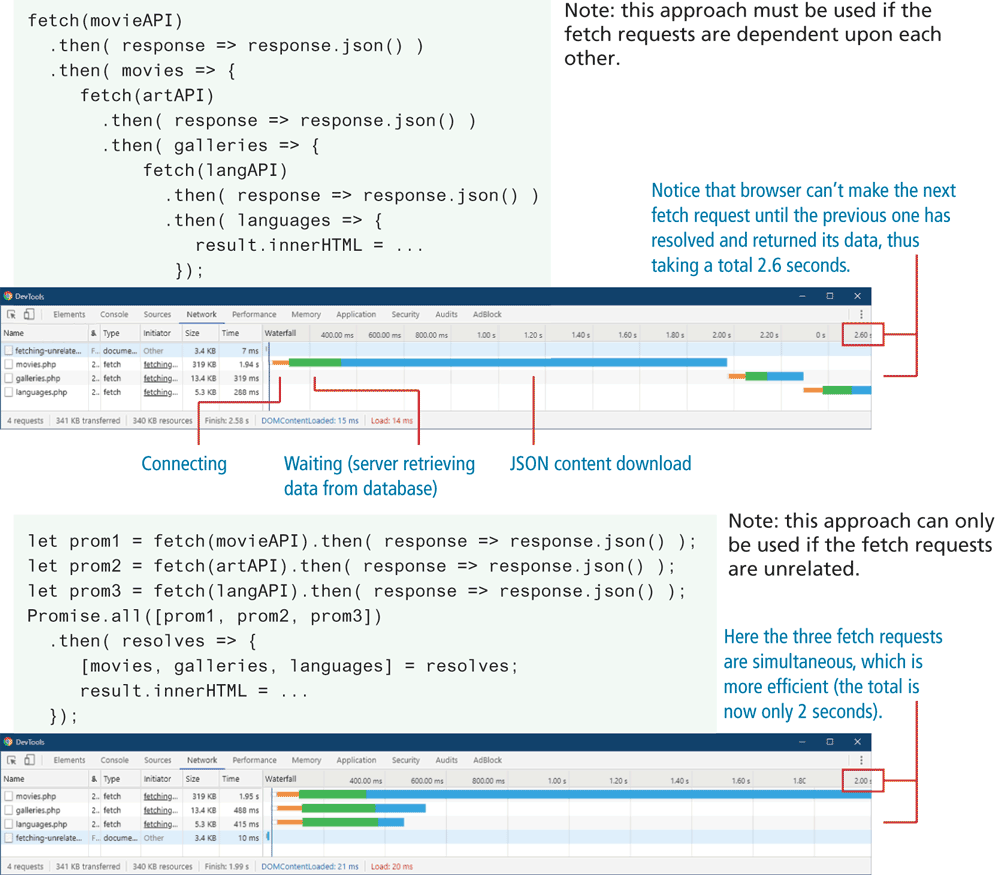This screenshot has height=875, width=1000.
Task: Sort by Time column header in upper DevTools
Action: pyautogui.click(x=230, y=334)
